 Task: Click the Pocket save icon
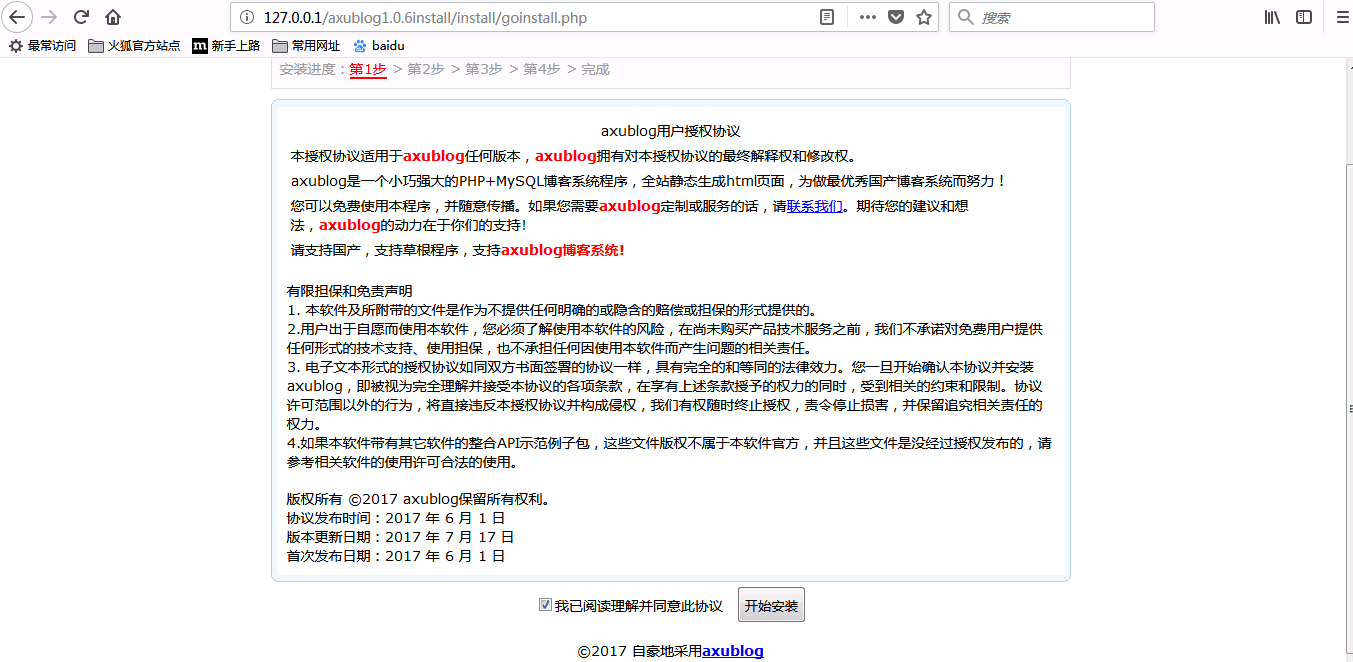coord(896,17)
